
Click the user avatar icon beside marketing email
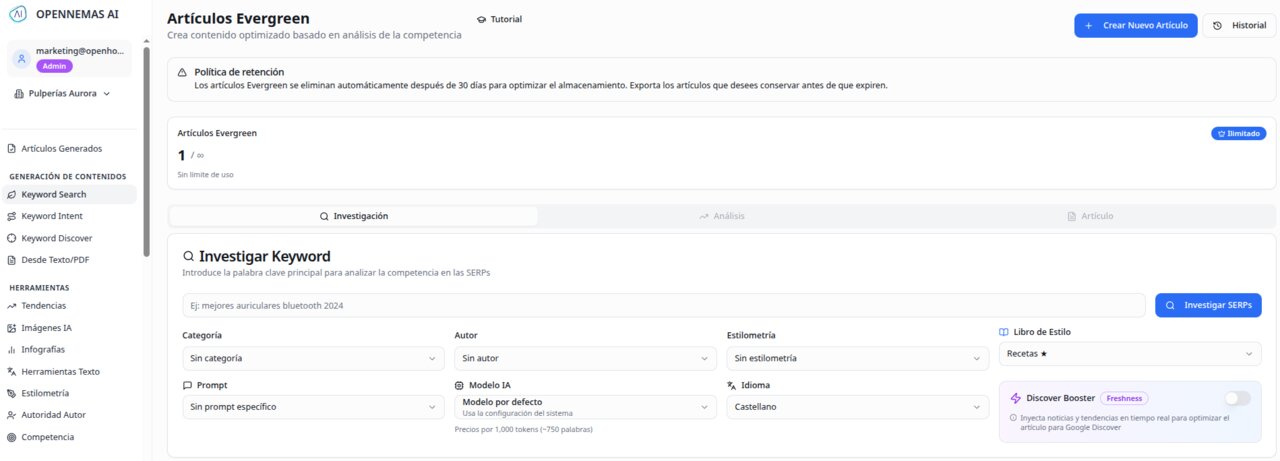pos(21,59)
